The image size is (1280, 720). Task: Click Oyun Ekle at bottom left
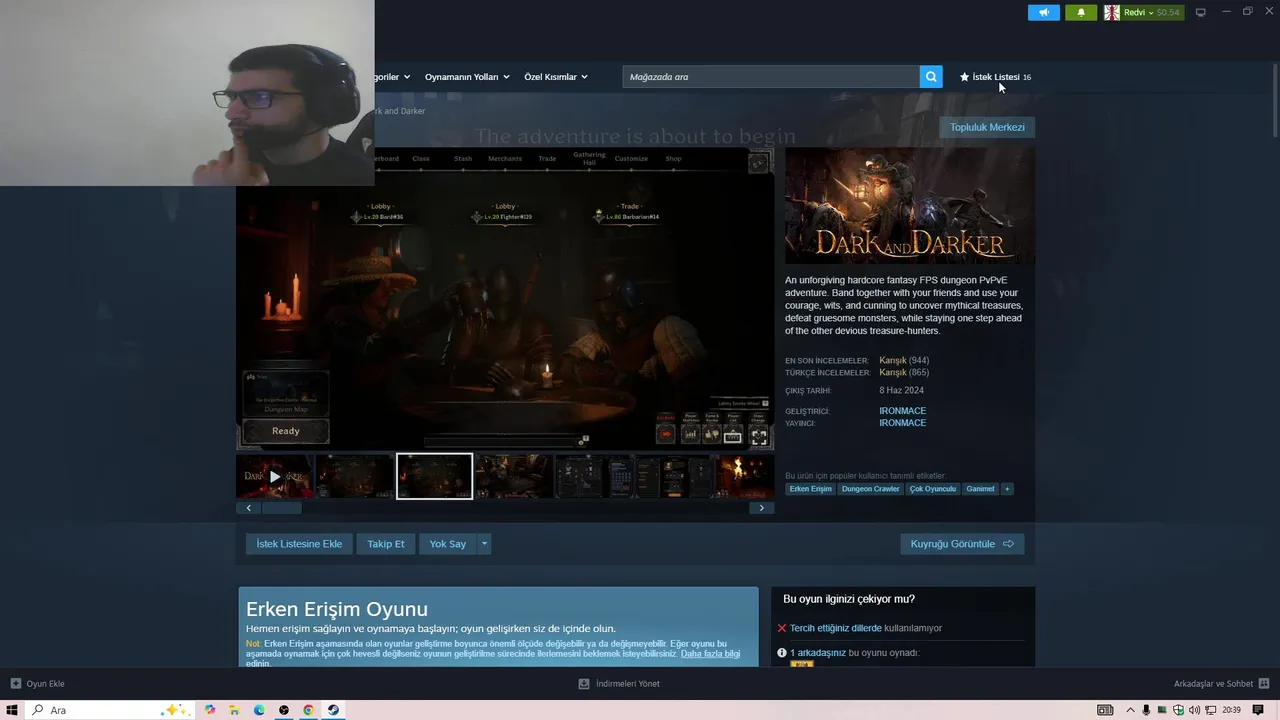coord(38,684)
